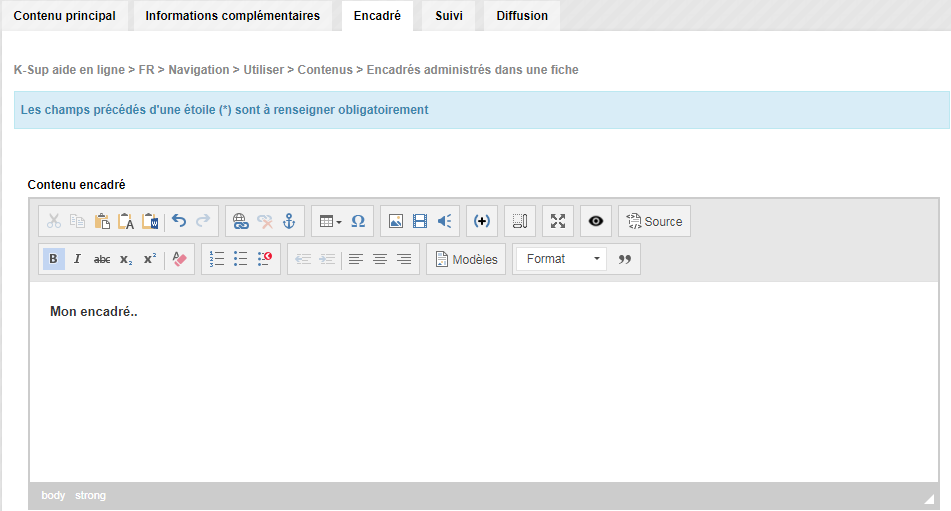Open the Modèles templates button

click(x=466, y=259)
